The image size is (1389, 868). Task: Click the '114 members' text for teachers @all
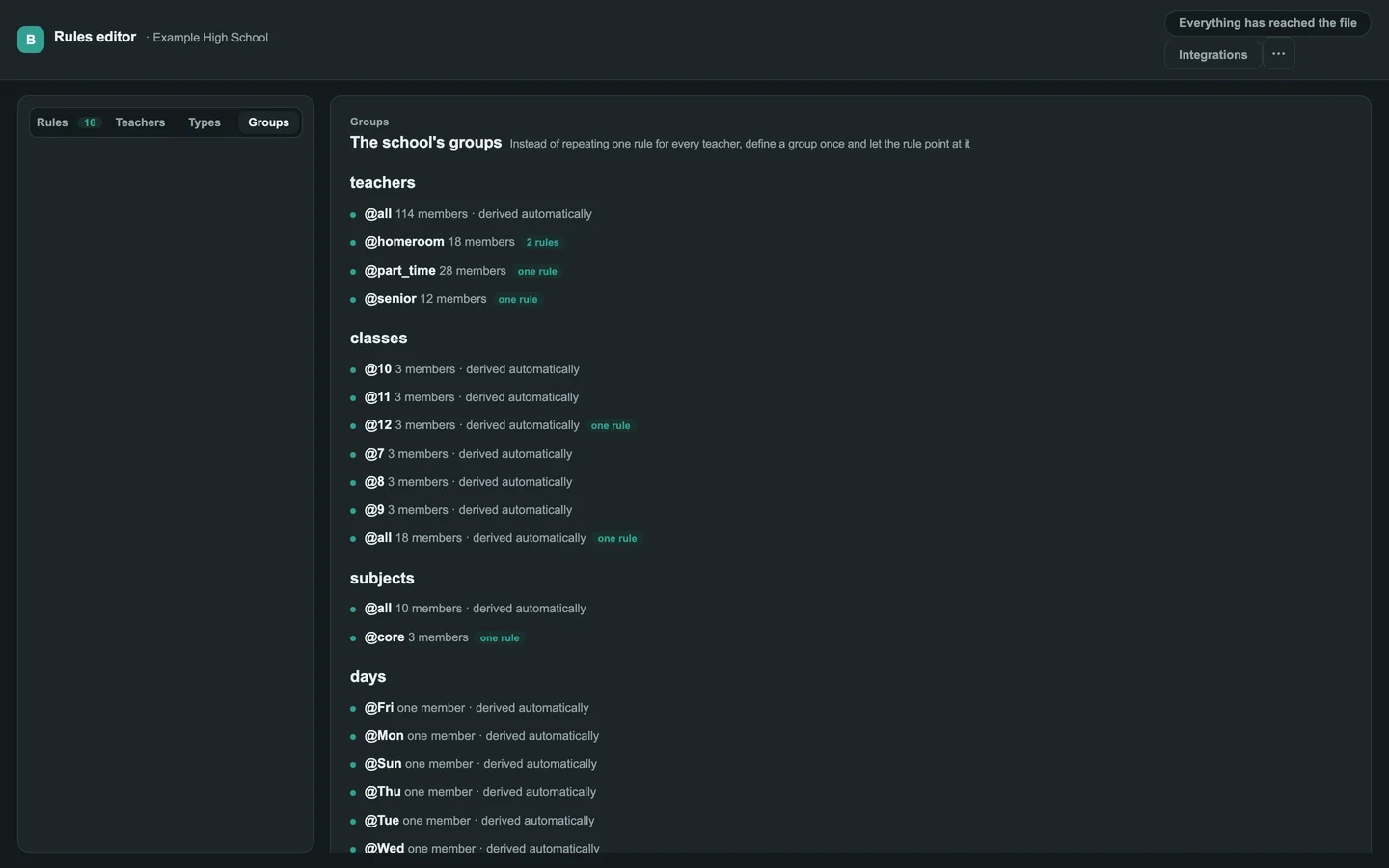pyautogui.click(x=431, y=214)
